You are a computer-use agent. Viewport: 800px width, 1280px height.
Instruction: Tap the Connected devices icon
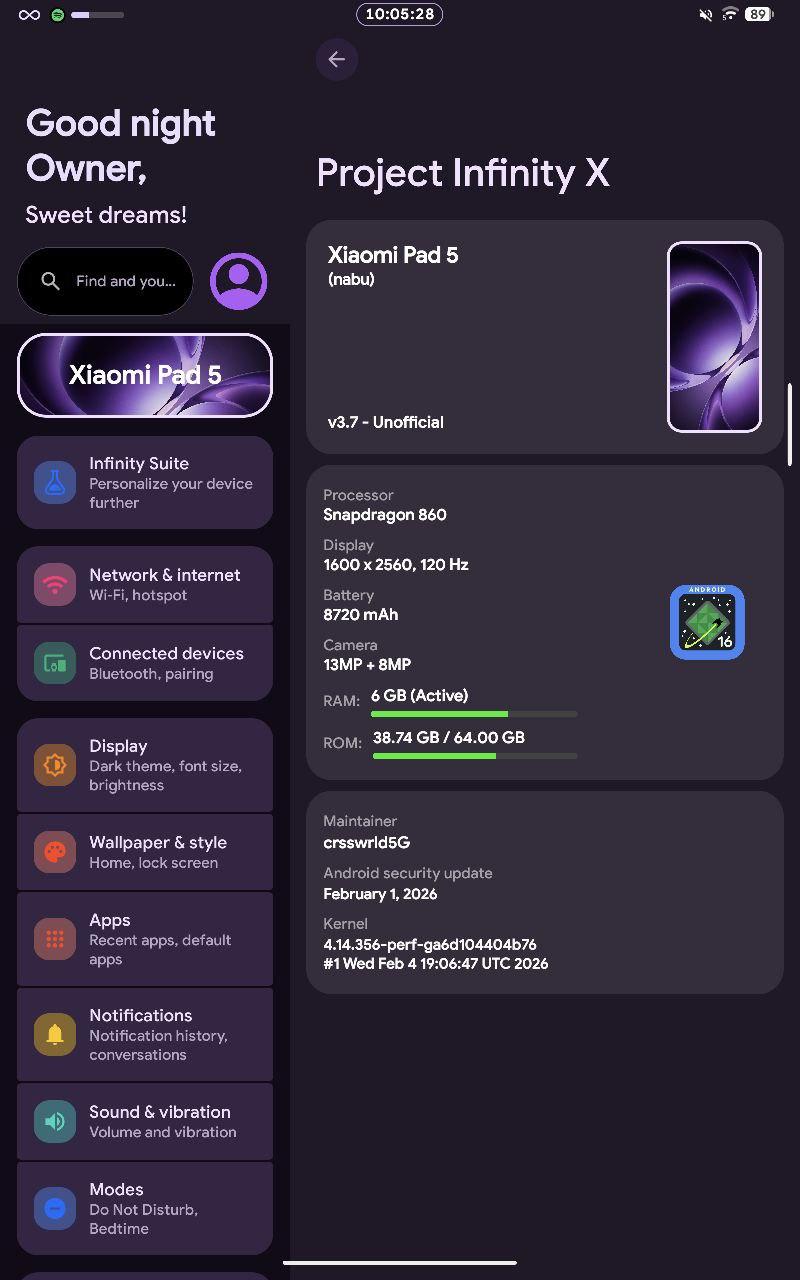(55, 663)
